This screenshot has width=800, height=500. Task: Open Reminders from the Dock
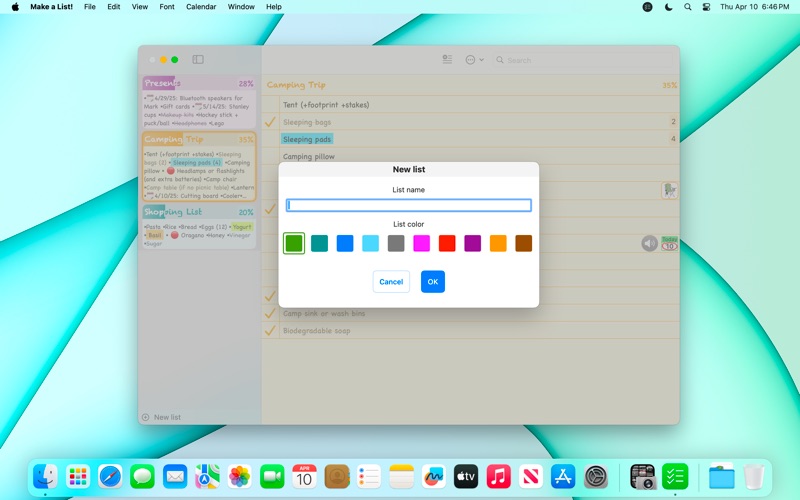(x=369, y=477)
